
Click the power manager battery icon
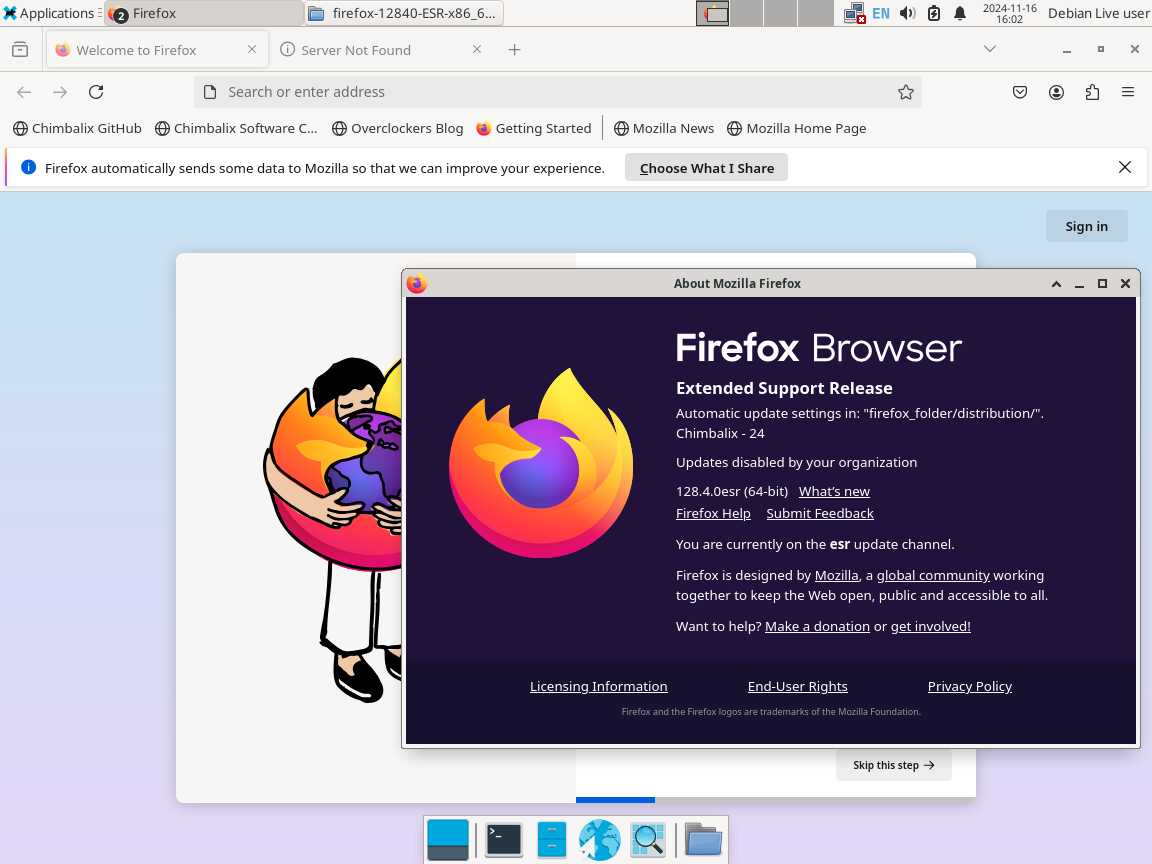(934, 13)
